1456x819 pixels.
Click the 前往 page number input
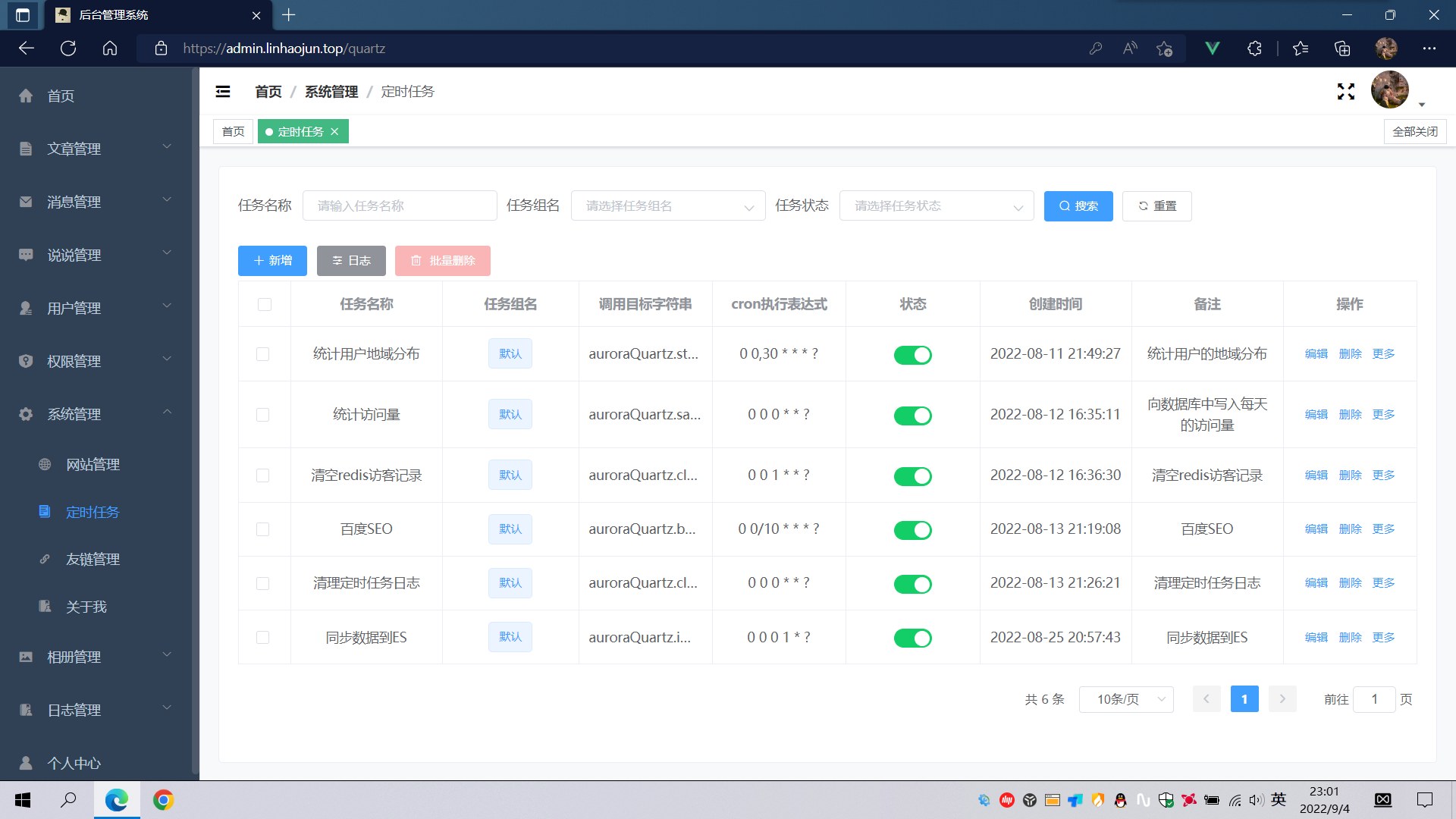(x=1374, y=699)
